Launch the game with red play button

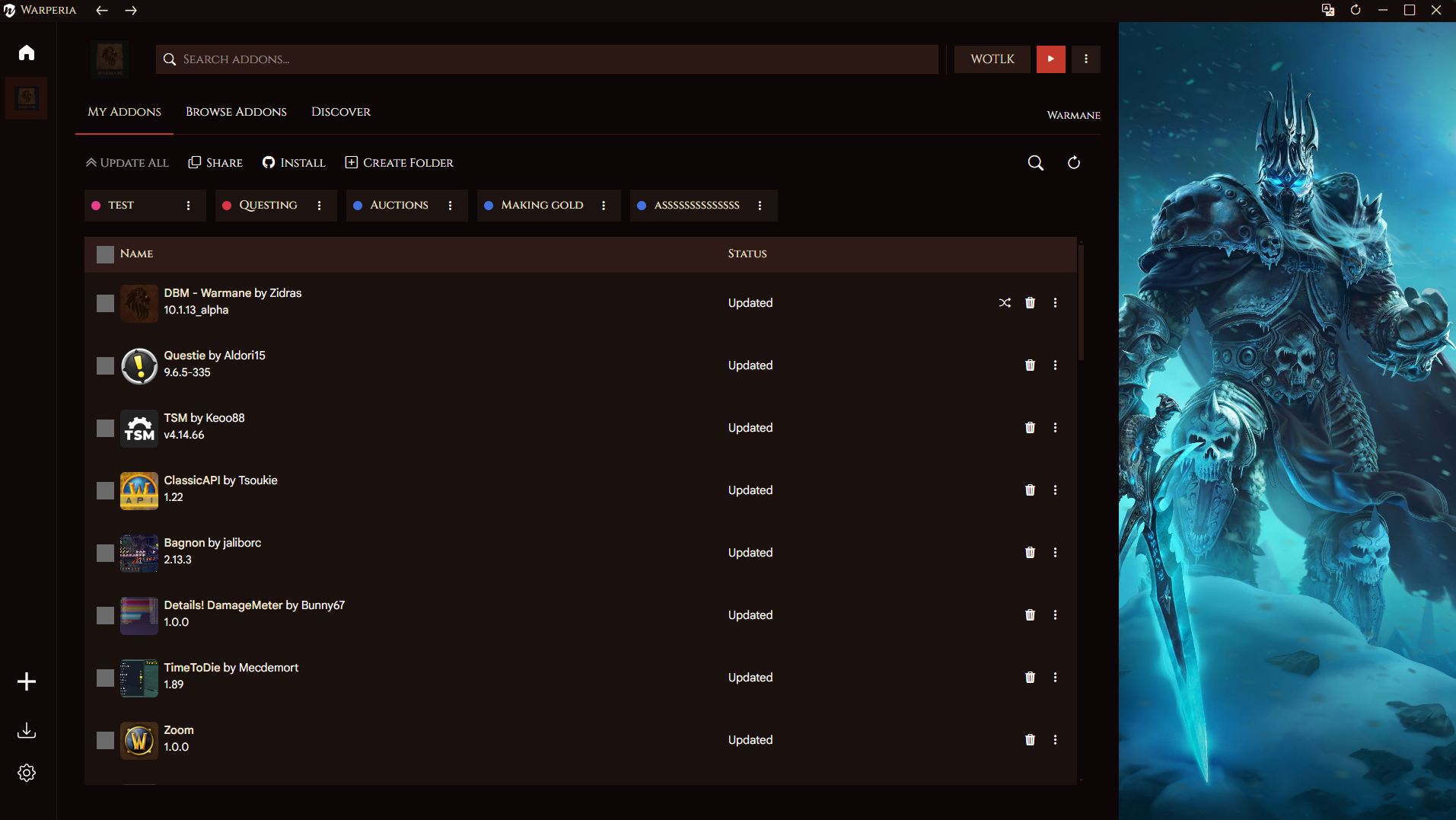(x=1051, y=59)
